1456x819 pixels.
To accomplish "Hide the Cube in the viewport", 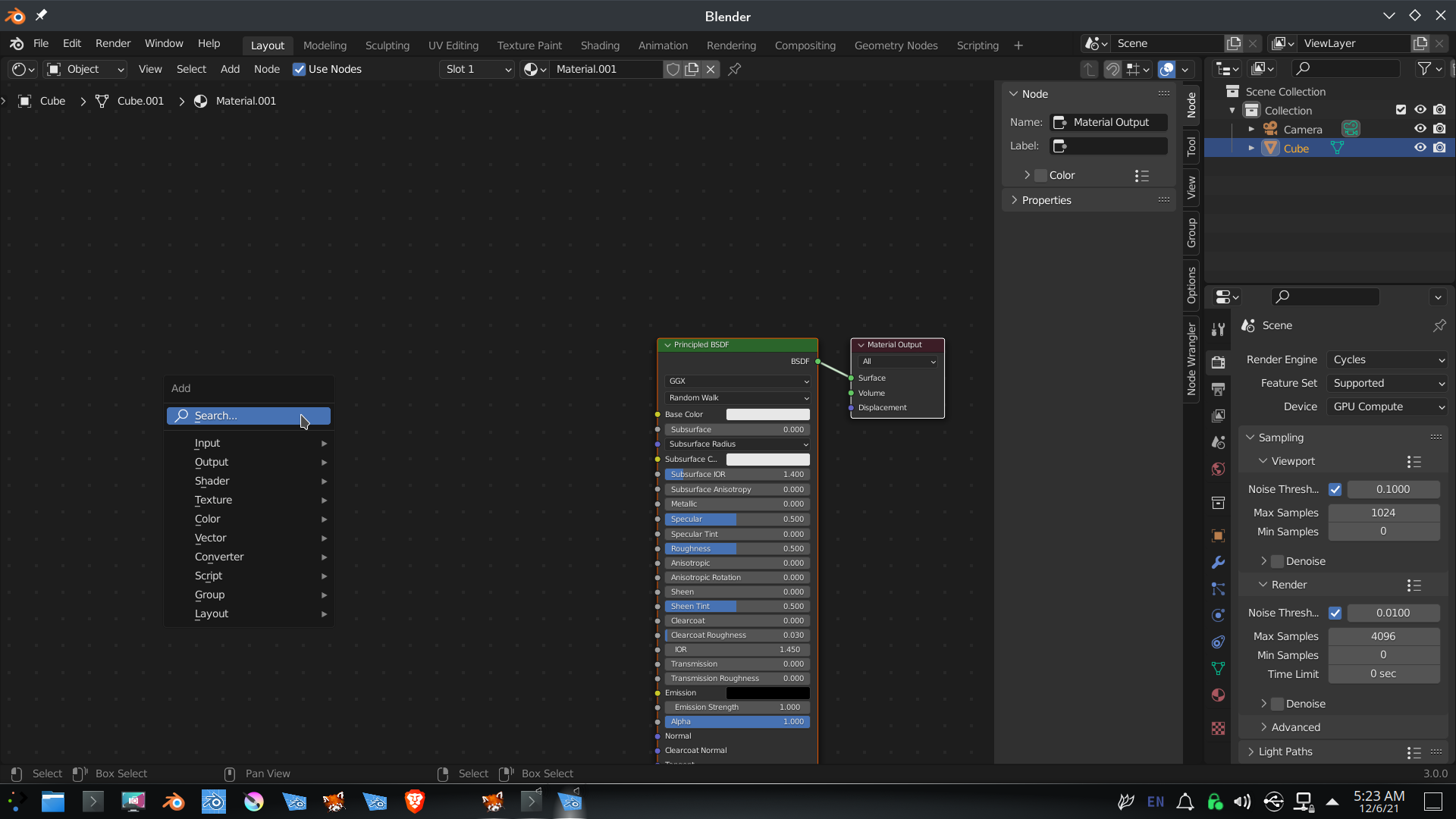I will pyautogui.click(x=1420, y=148).
